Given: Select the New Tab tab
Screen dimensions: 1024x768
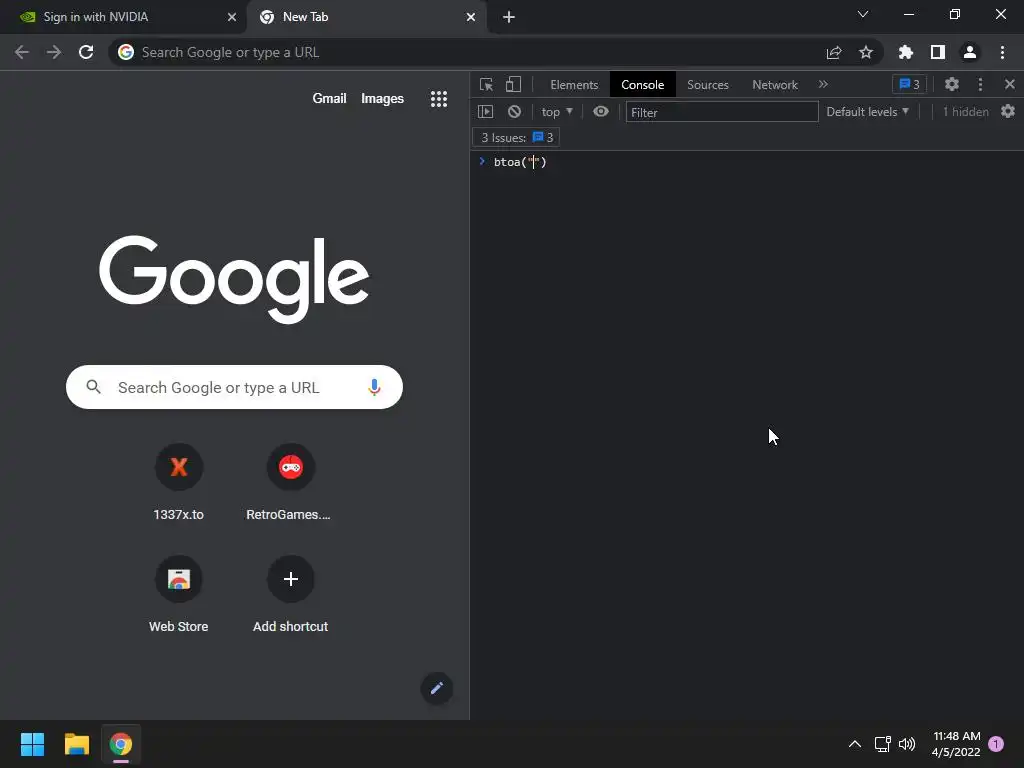Looking at the screenshot, I should coord(366,17).
